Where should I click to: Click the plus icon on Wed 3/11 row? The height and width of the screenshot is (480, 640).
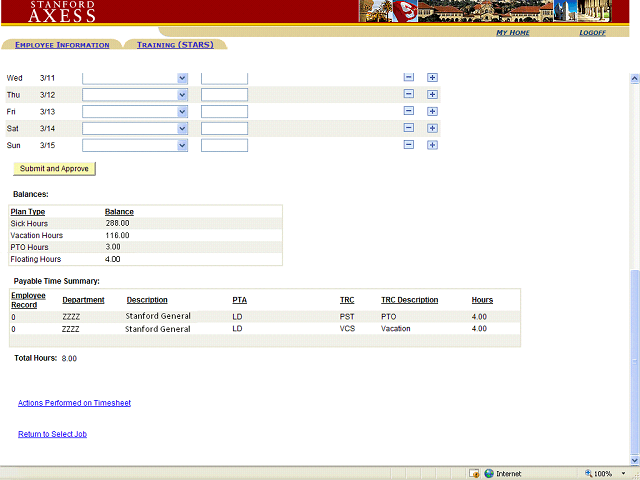tap(432, 78)
